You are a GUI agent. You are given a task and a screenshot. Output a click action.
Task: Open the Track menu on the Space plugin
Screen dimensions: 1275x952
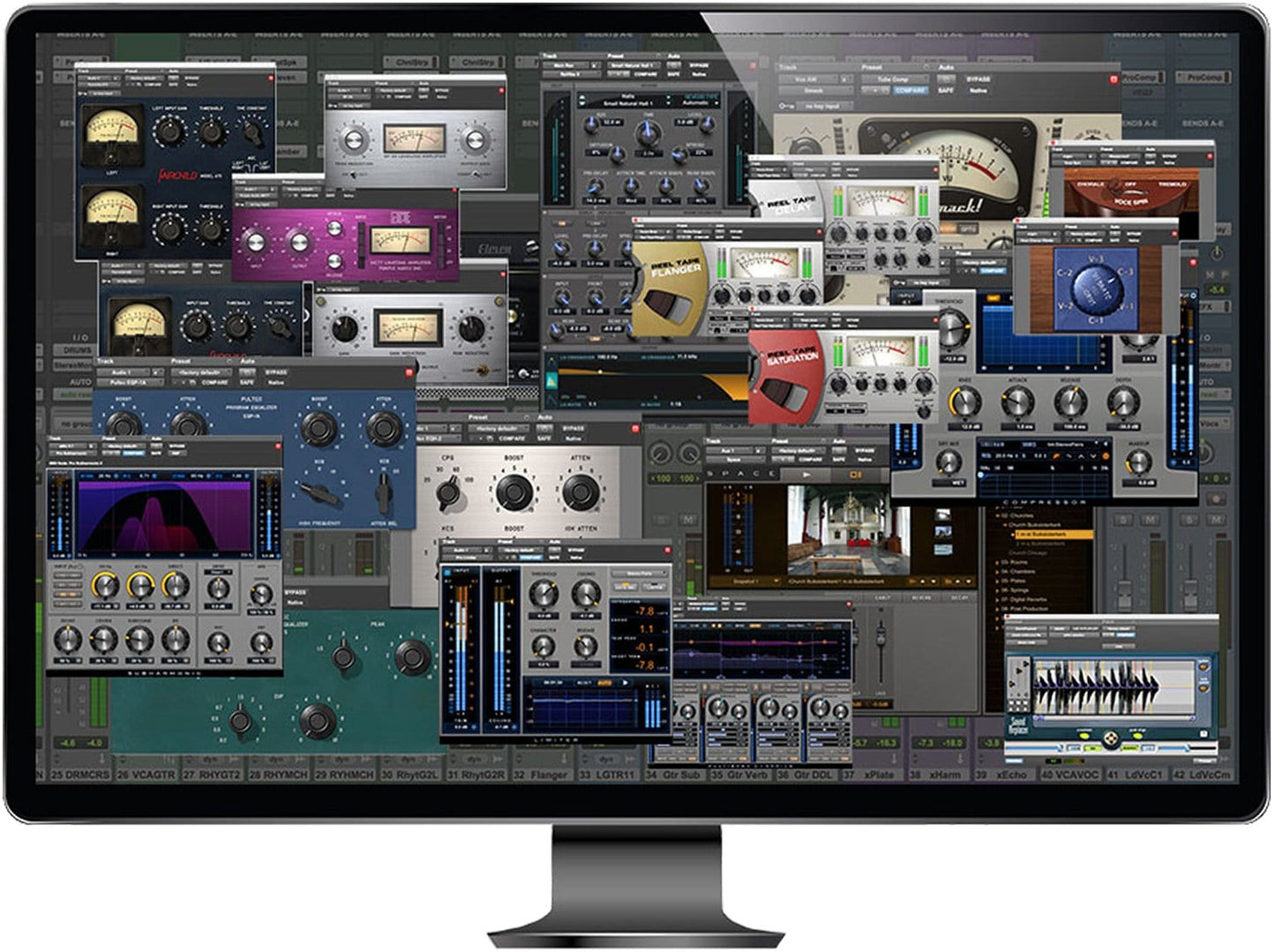click(730, 450)
